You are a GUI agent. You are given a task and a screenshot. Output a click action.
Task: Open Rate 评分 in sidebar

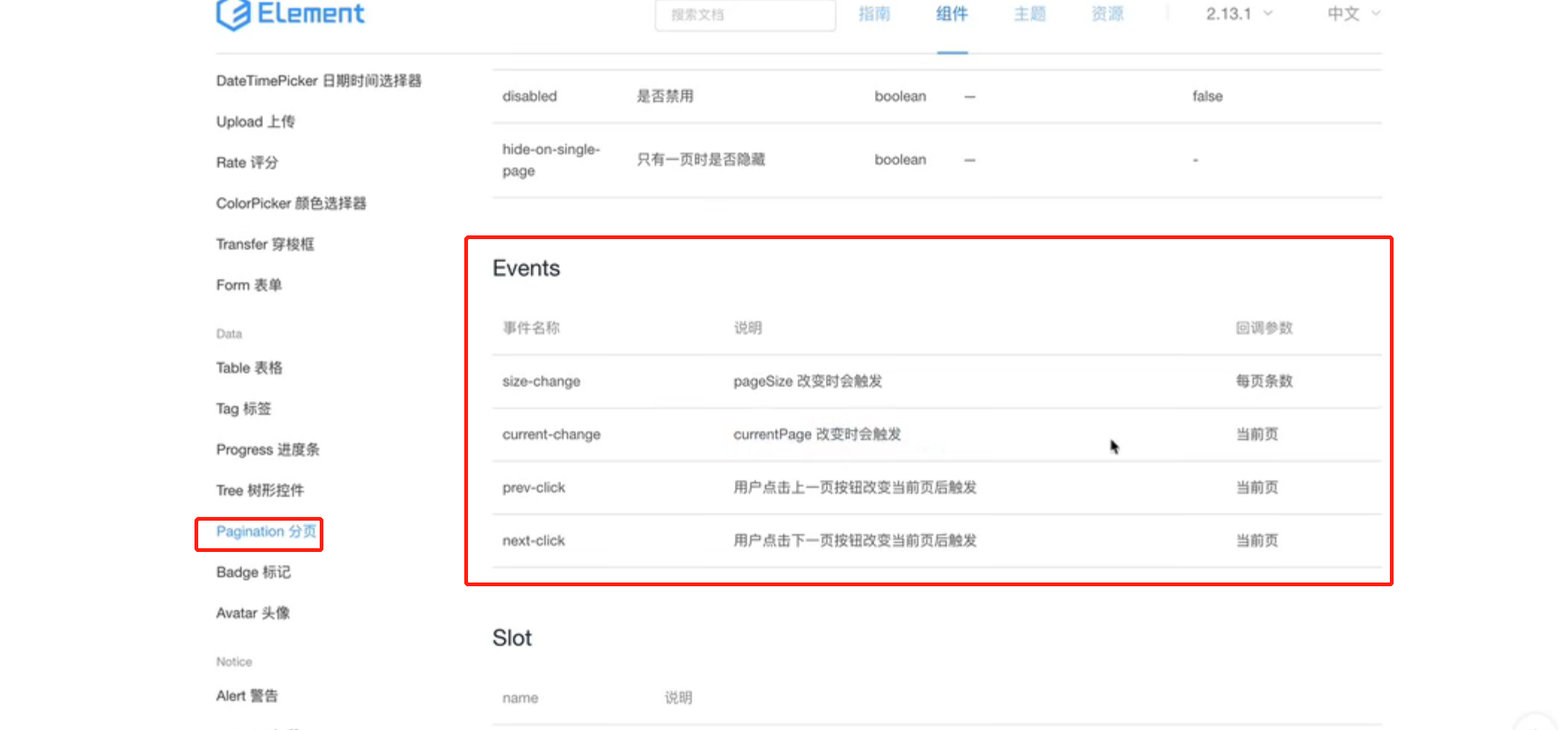coord(247,162)
